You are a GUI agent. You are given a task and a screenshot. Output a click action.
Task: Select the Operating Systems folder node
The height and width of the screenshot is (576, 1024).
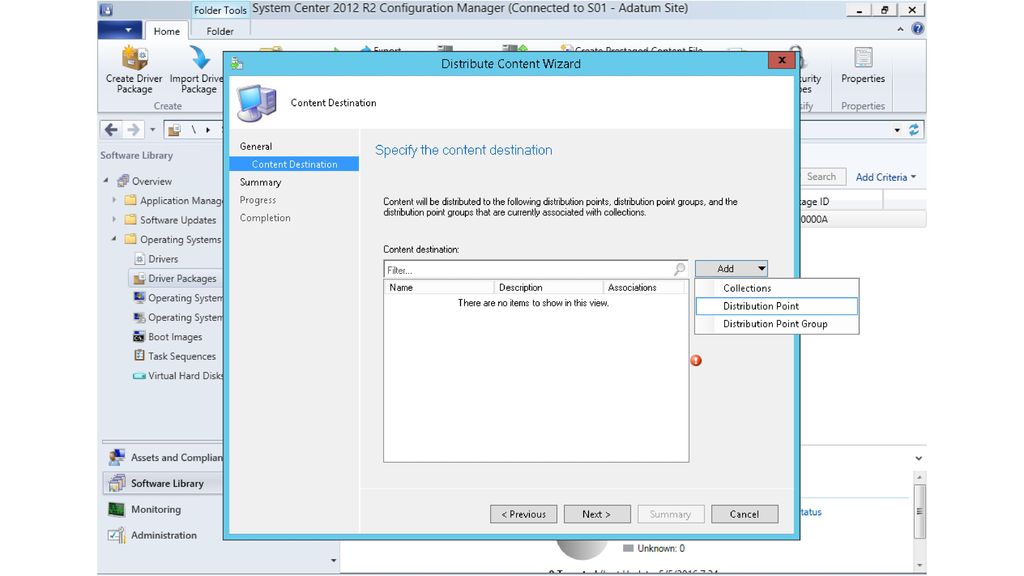(173, 239)
